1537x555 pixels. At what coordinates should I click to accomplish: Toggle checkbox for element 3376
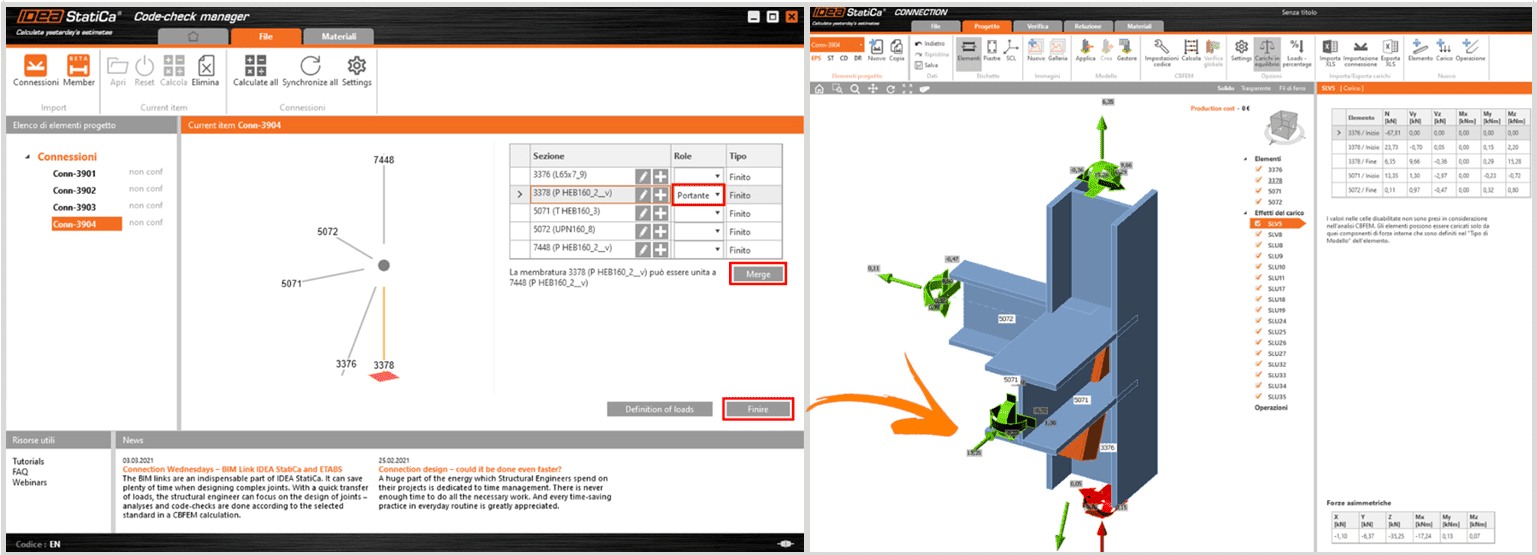tap(1257, 170)
